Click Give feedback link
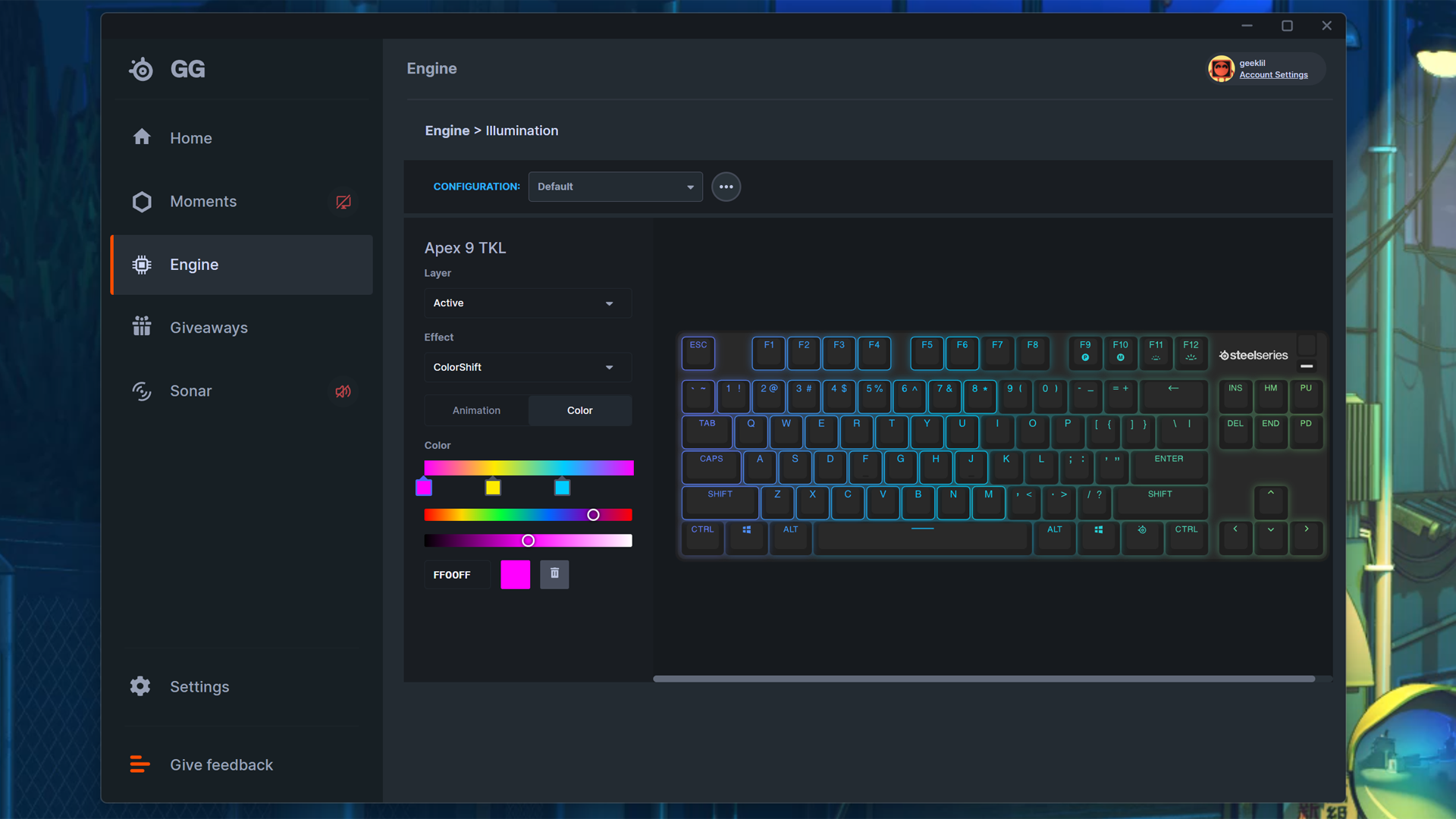 tap(221, 765)
